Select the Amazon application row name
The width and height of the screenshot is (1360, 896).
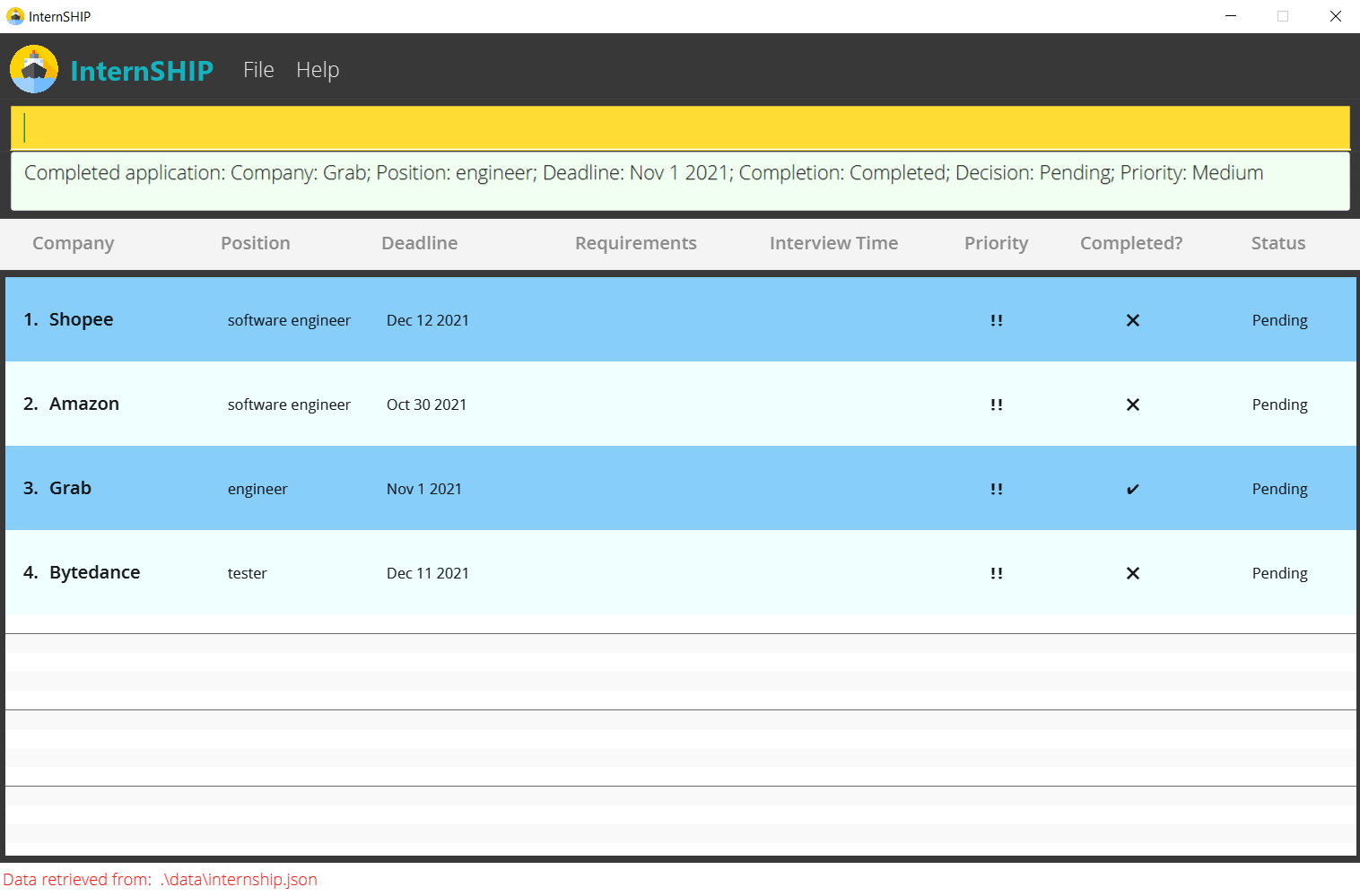pyautogui.click(x=84, y=404)
